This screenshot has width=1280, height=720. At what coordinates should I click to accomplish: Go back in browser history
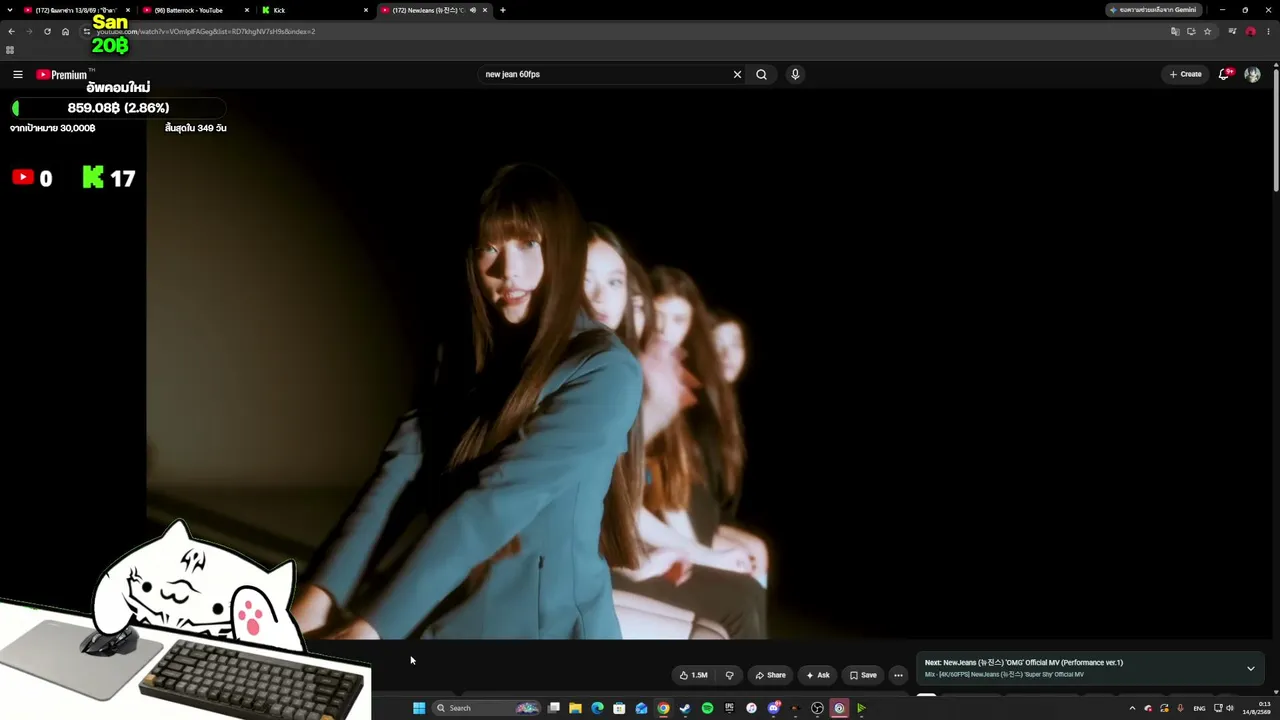11,31
